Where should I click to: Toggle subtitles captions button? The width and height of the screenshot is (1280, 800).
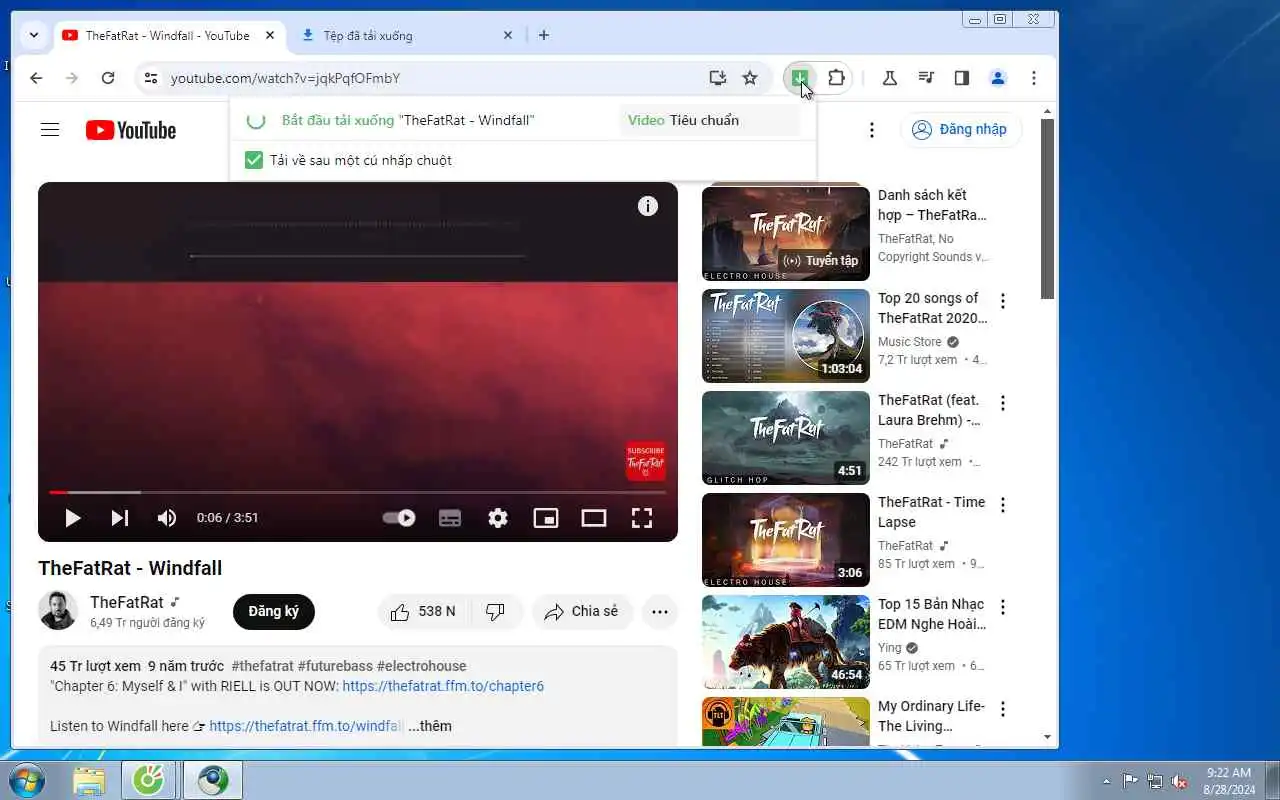tap(450, 518)
